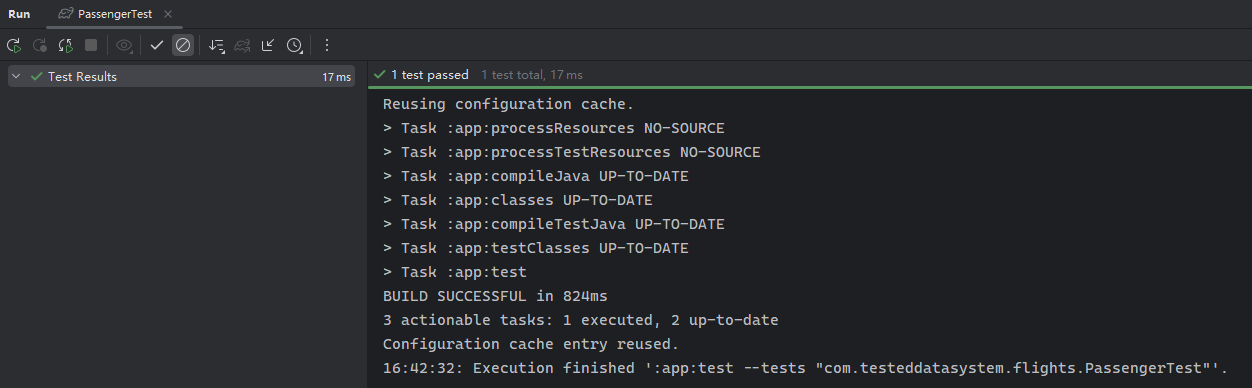Toggle Show Ignored tests filter
This screenshot has width=1252, height=388.
coord(182,45)
